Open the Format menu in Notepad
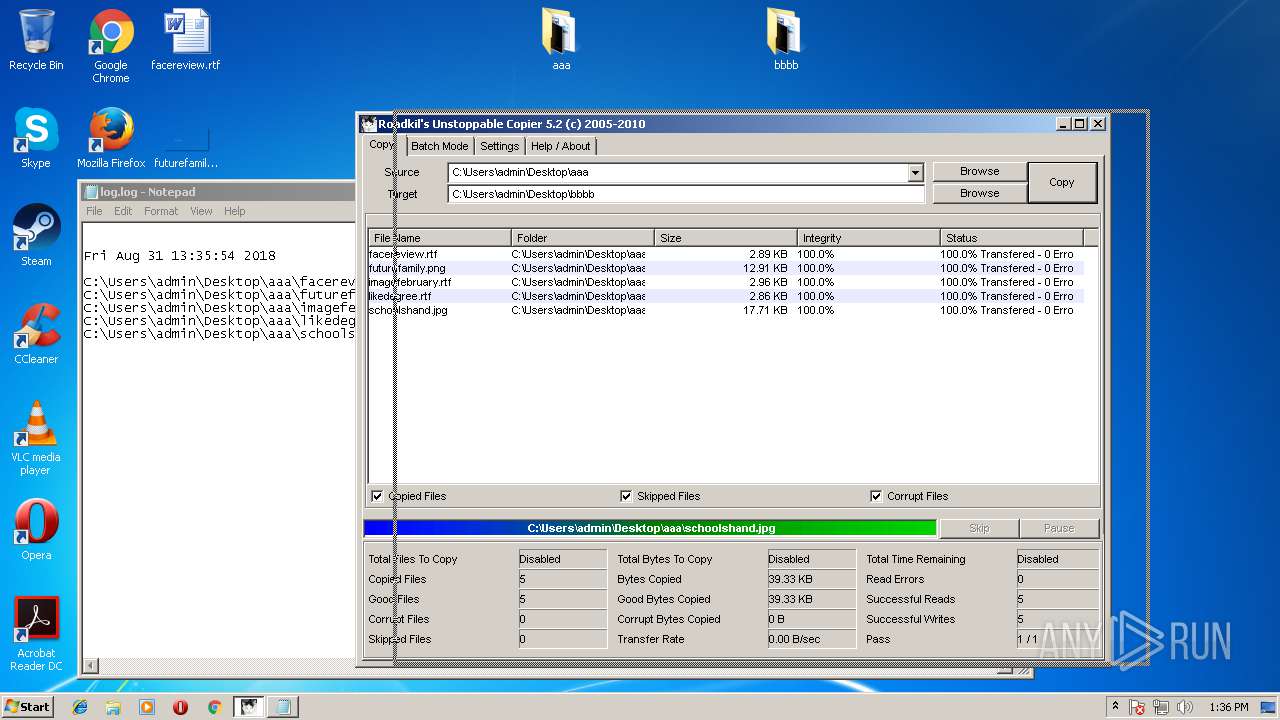The height and width of the screenshot is (720, 1280). (x=161, y=211)
